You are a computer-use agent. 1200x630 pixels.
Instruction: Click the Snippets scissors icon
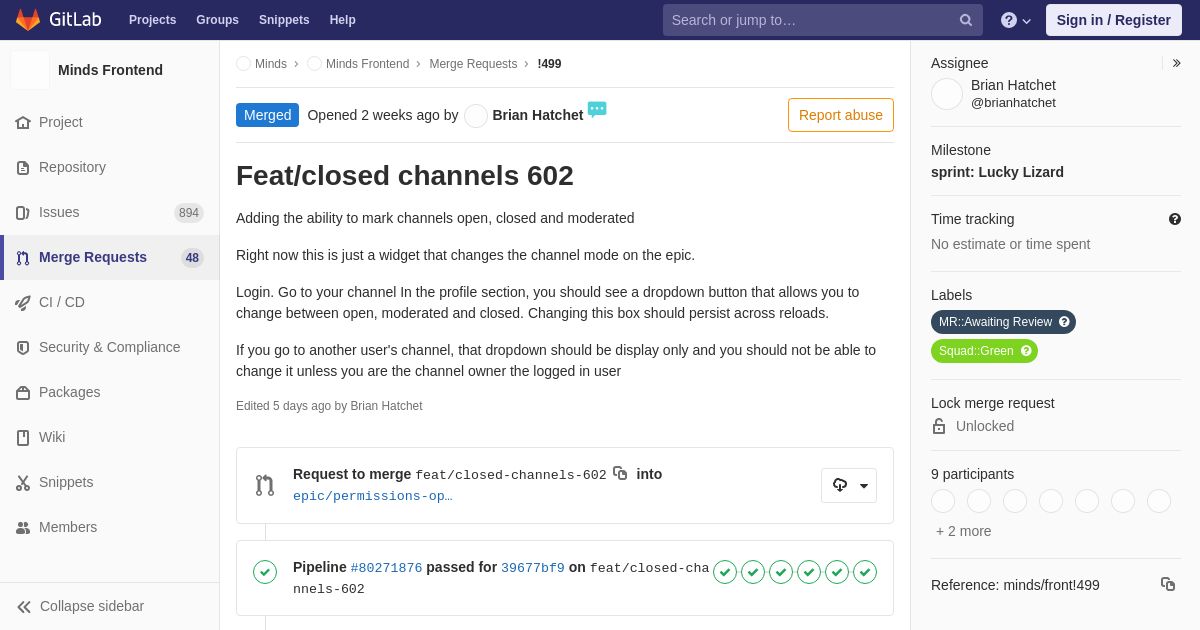[23, 482]
